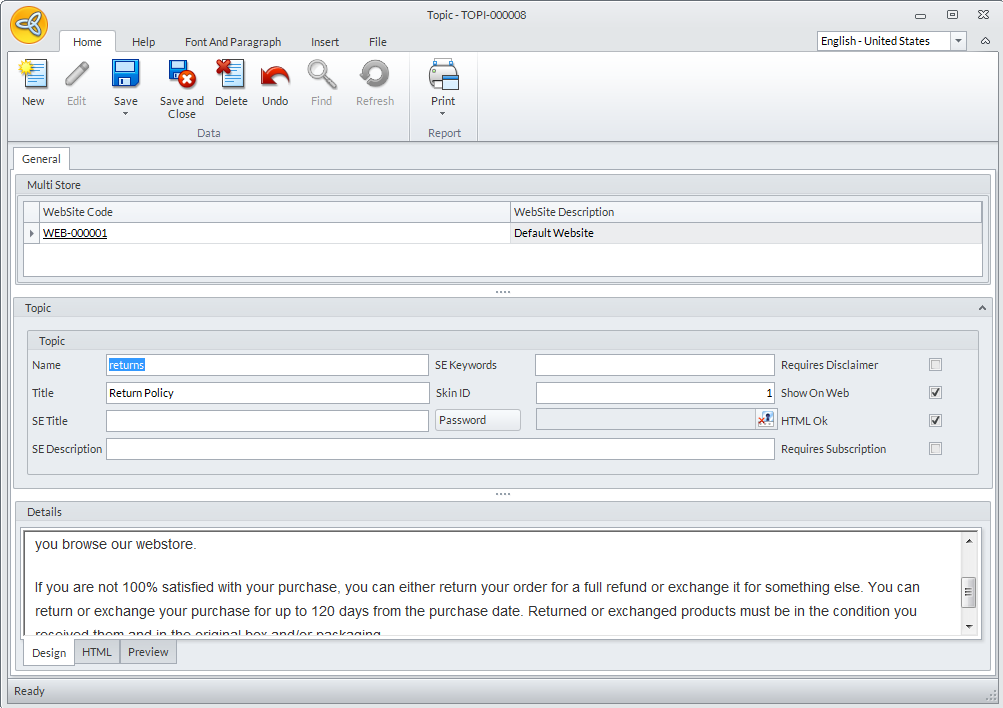The width and height of the screenshot is (1003, 708).
Task: Click the New topic icon
Action: click(33, 75)
